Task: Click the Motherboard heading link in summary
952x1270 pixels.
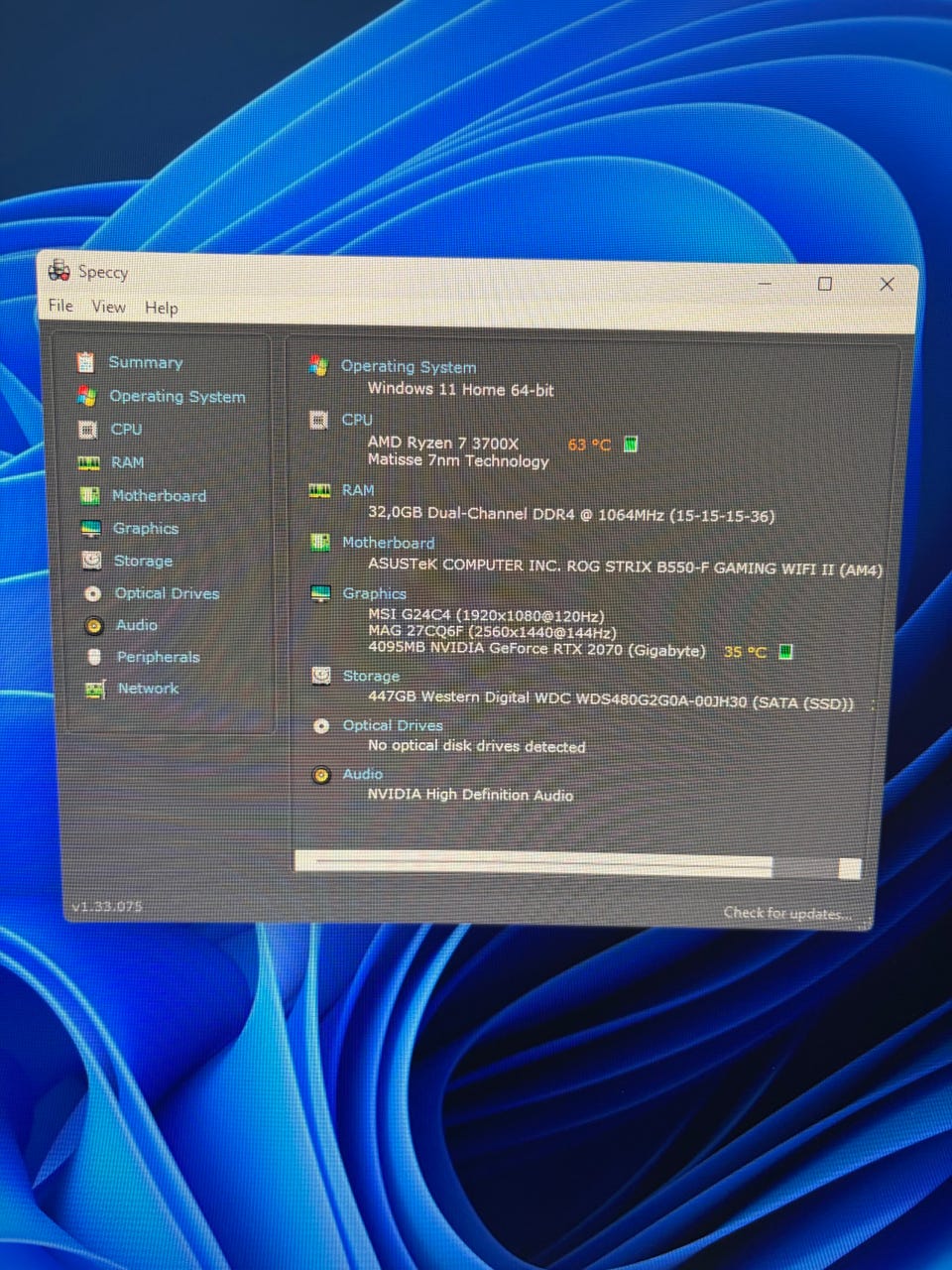Action: (388, 543)
